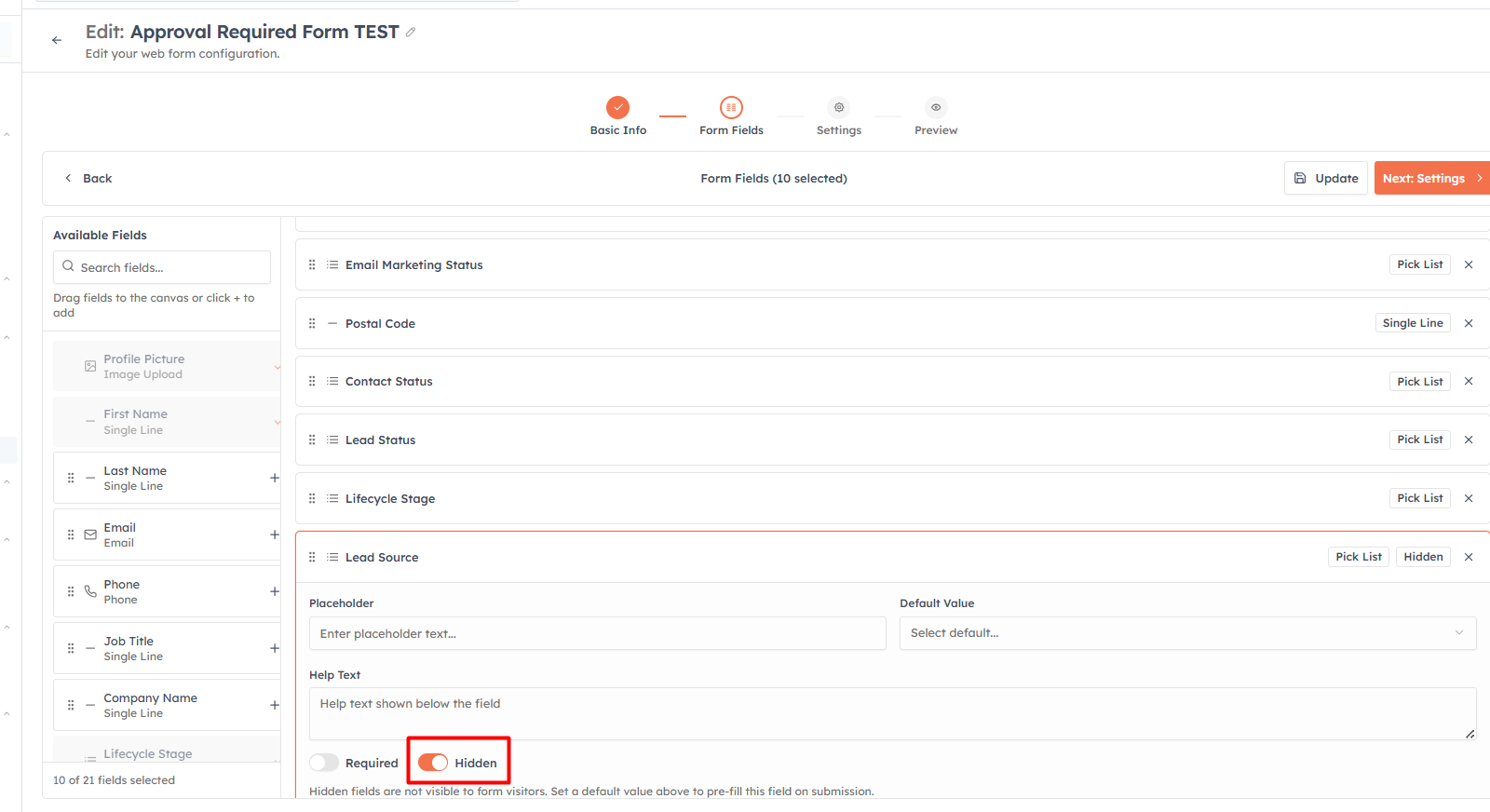Click Next: Settings button
1490x812 pixels.
coord(1432,178)
